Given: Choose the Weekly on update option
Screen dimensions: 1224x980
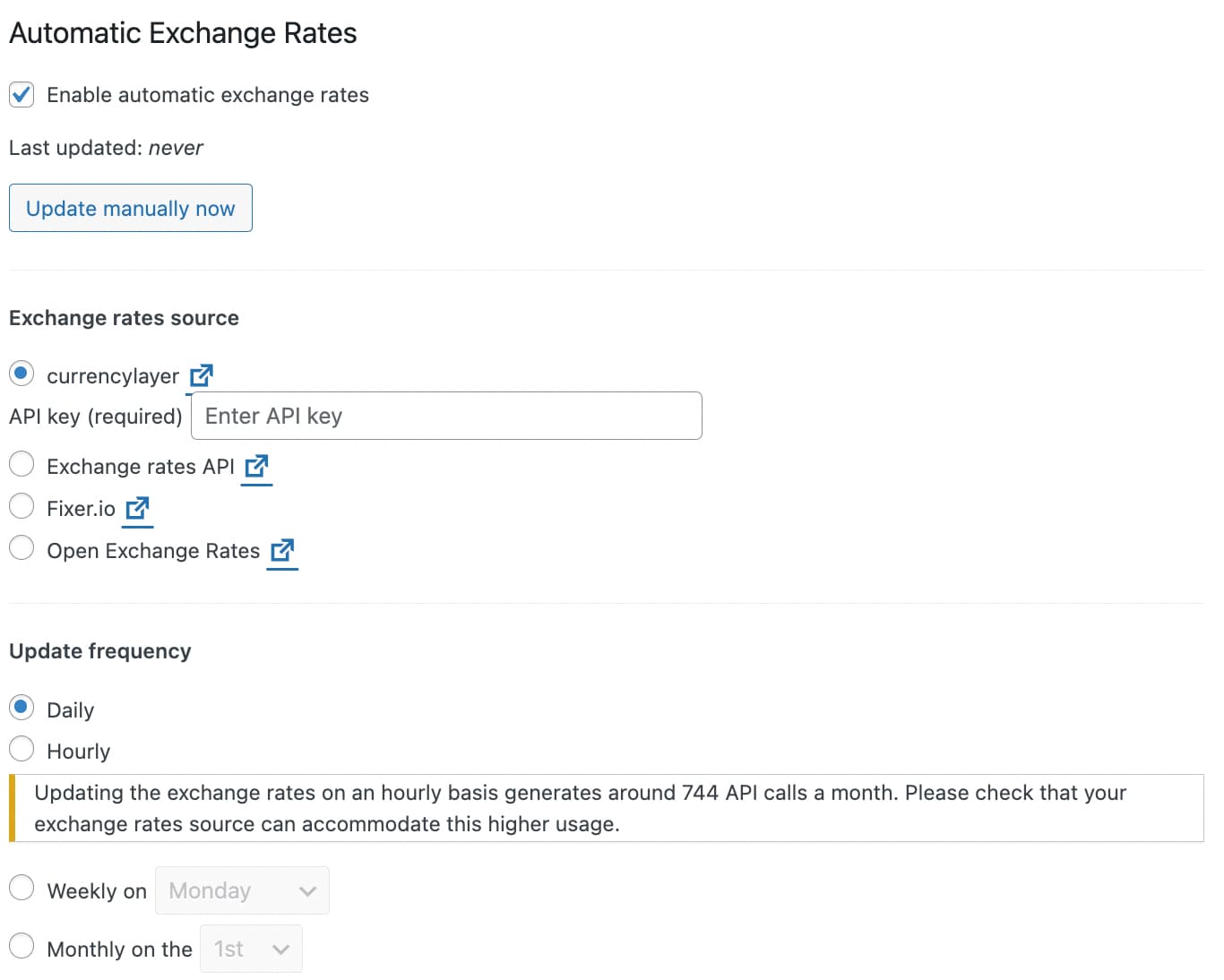Looking at the screenshot, I should pos(22,887).
